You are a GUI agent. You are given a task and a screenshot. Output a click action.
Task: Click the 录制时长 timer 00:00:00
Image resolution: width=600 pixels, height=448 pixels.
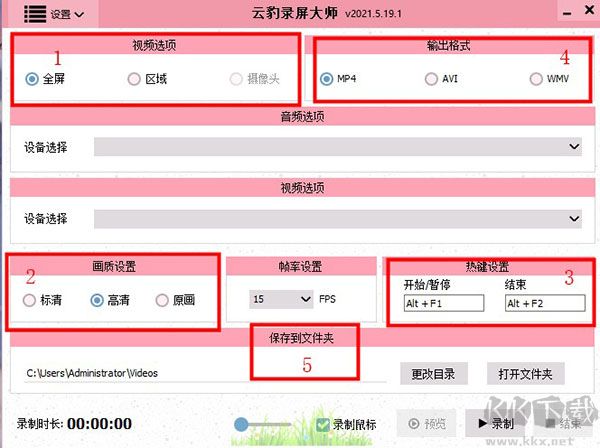tap(99, 424)
